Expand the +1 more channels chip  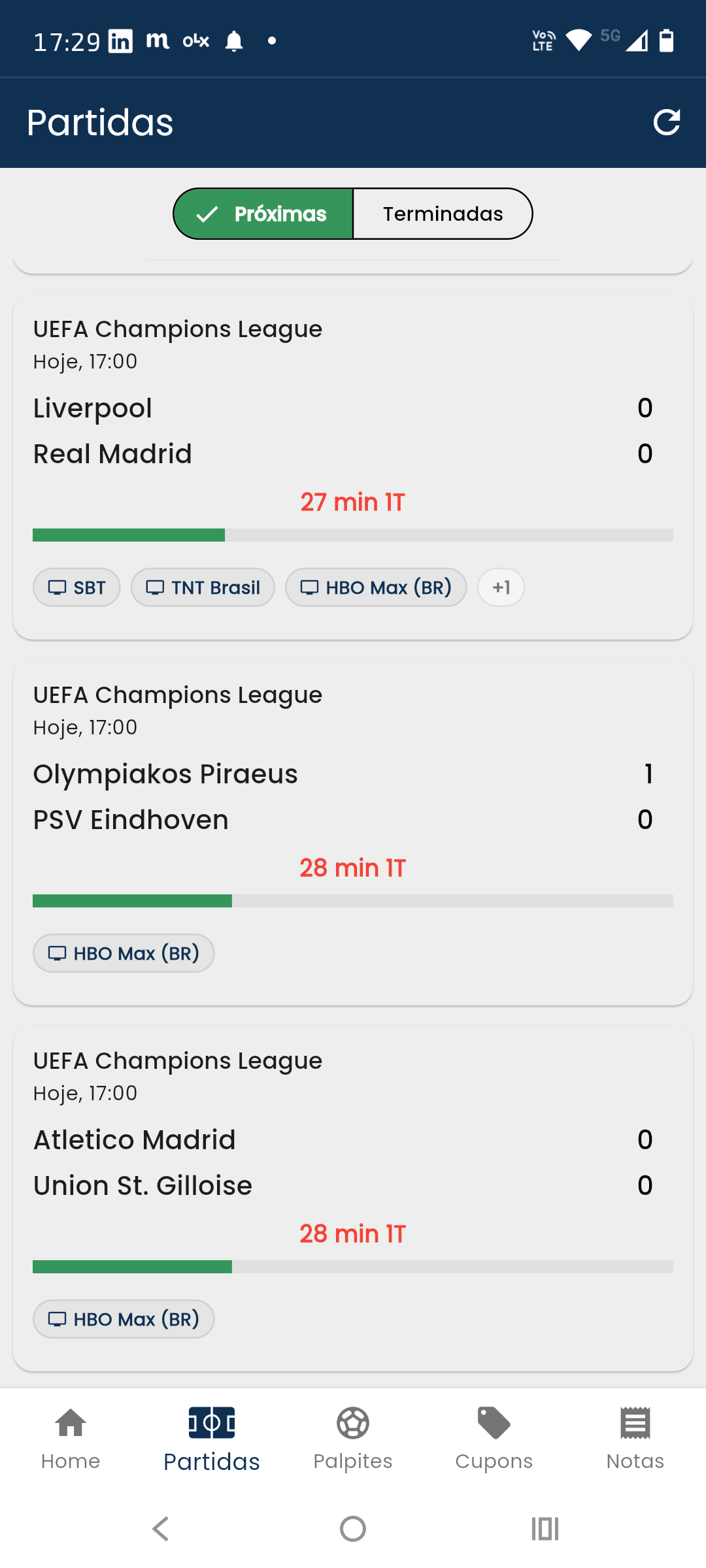501,587
